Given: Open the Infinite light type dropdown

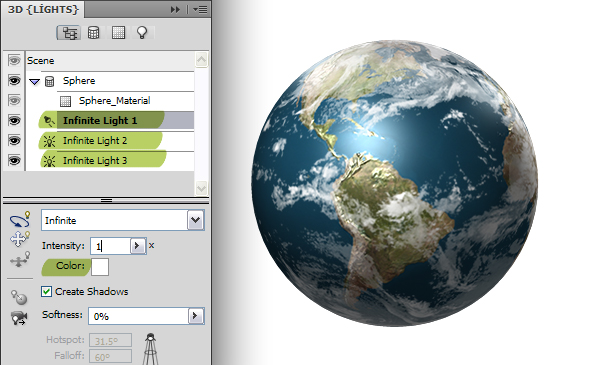Looking at the screenshot, I should (x=196, y=220).
